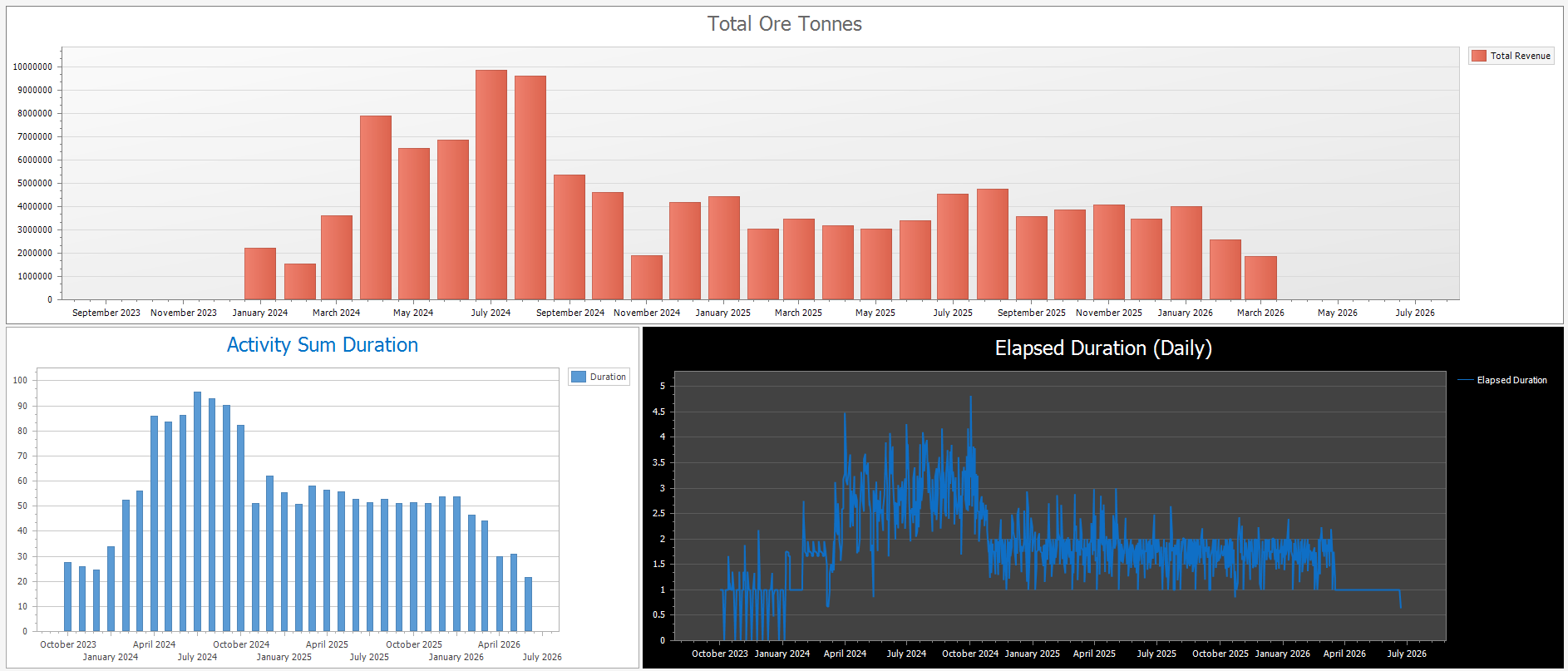1568x671 pixels.
Task: Click the January 2024 bar in Total Ore Tonnes
Action: click(260, 274)
